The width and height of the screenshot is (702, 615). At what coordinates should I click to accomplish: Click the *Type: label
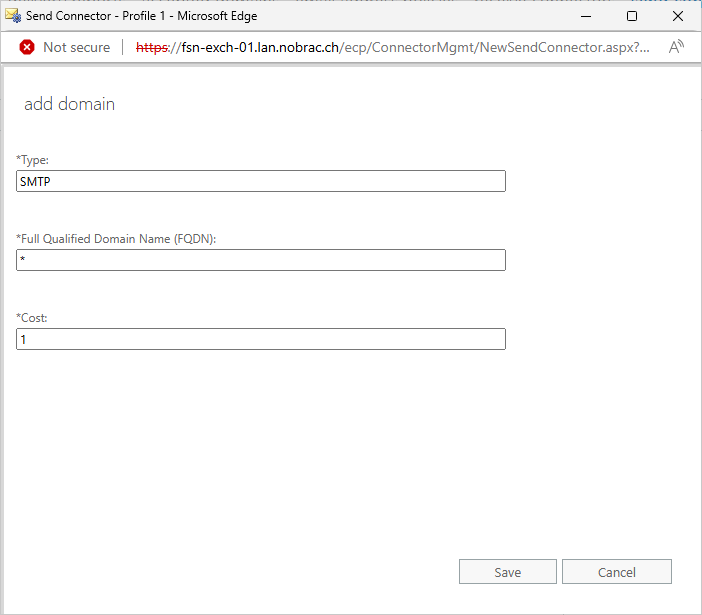click(x=32, y=160)
